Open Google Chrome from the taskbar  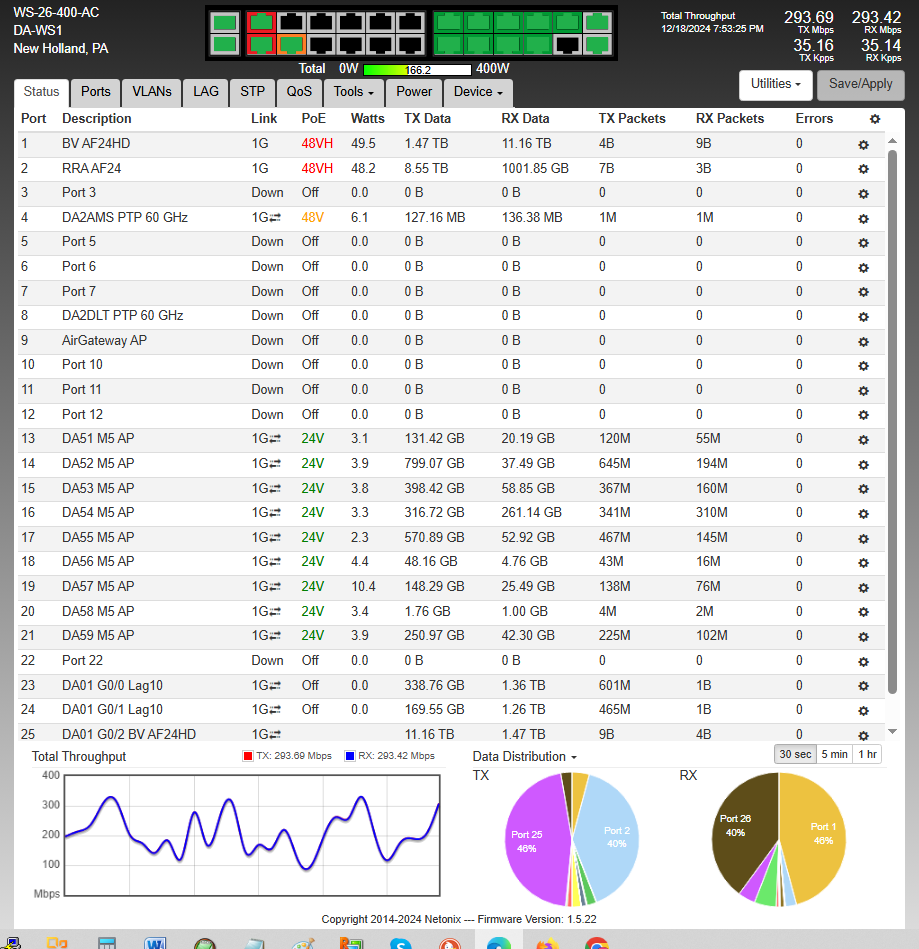click(597, 943)
